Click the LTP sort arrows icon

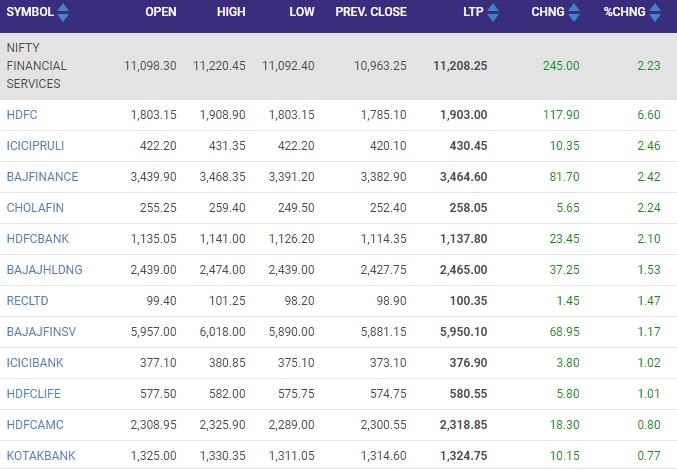click(x=493, y=12)
